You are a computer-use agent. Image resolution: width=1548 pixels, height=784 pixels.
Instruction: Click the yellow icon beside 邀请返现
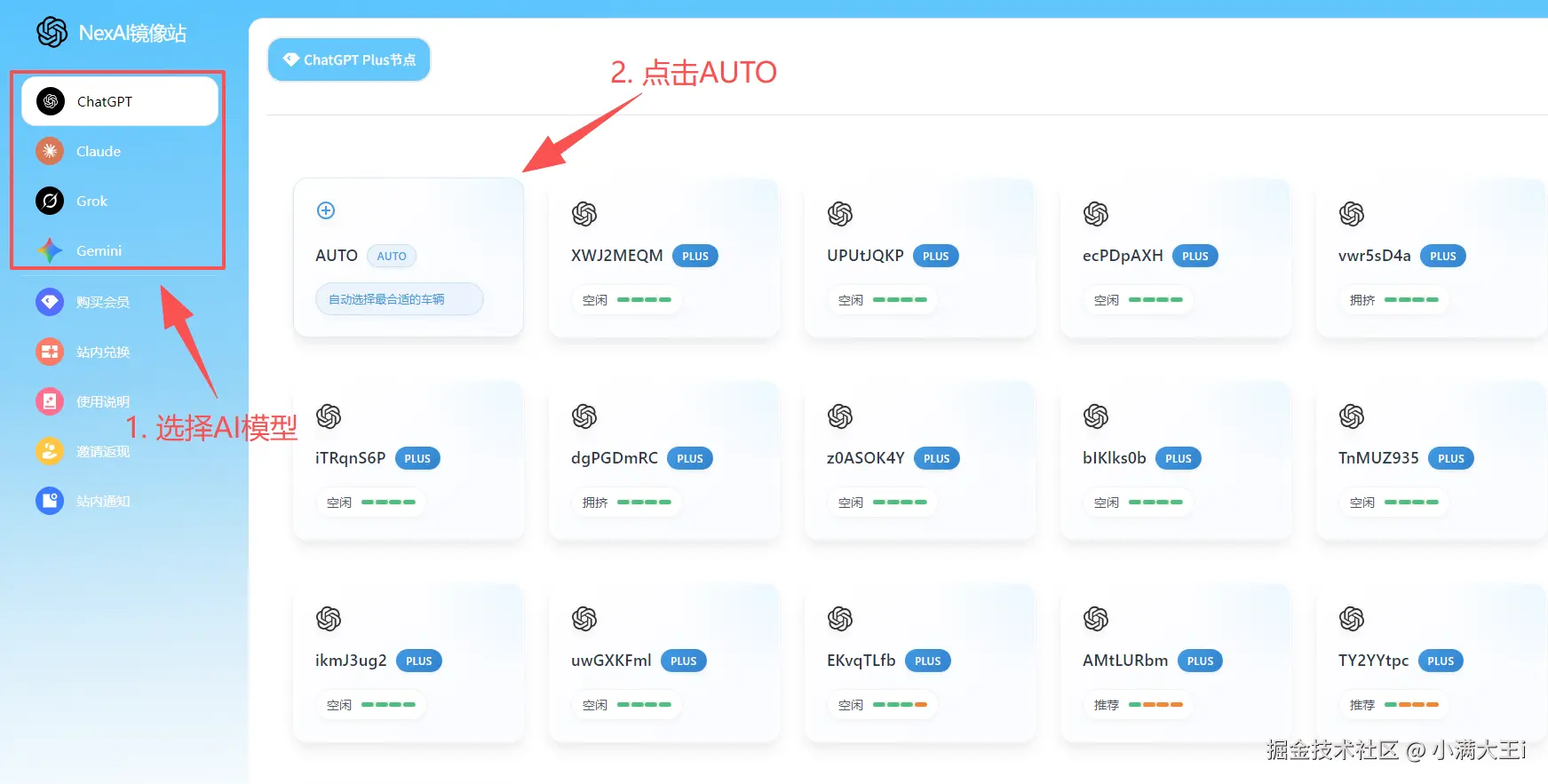point(50,451)
